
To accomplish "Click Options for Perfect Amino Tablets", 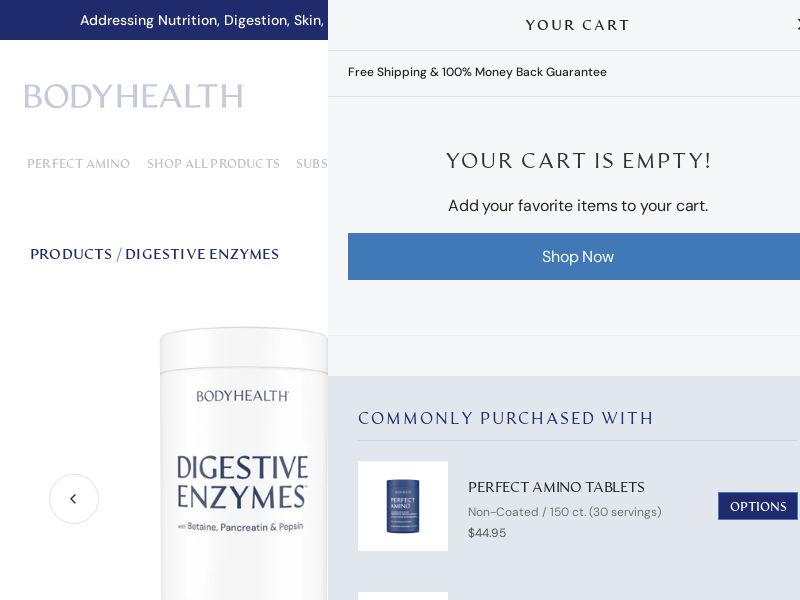I will click(x=758, y=506).
